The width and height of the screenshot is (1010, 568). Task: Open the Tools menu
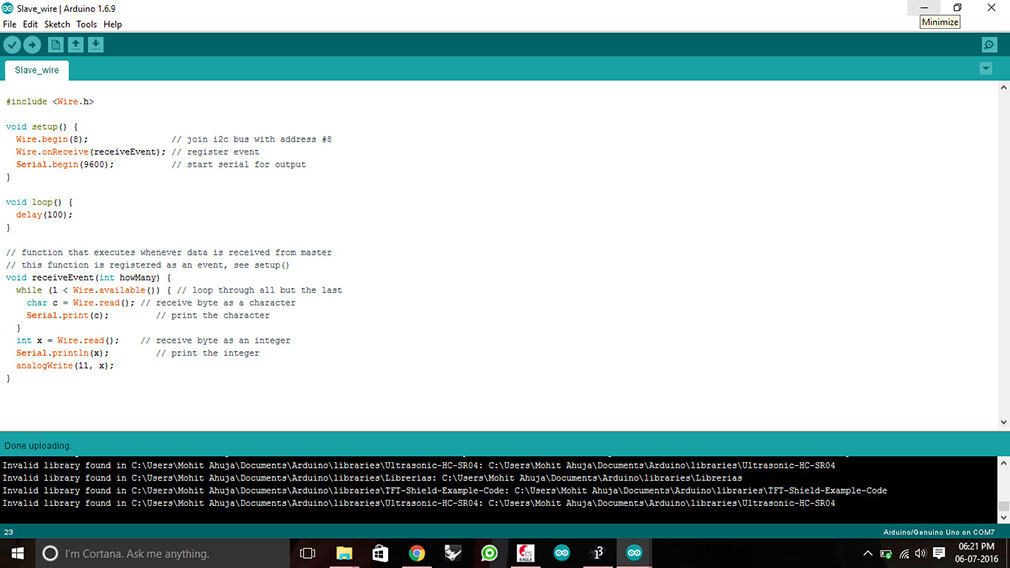[x=86, y=24]
